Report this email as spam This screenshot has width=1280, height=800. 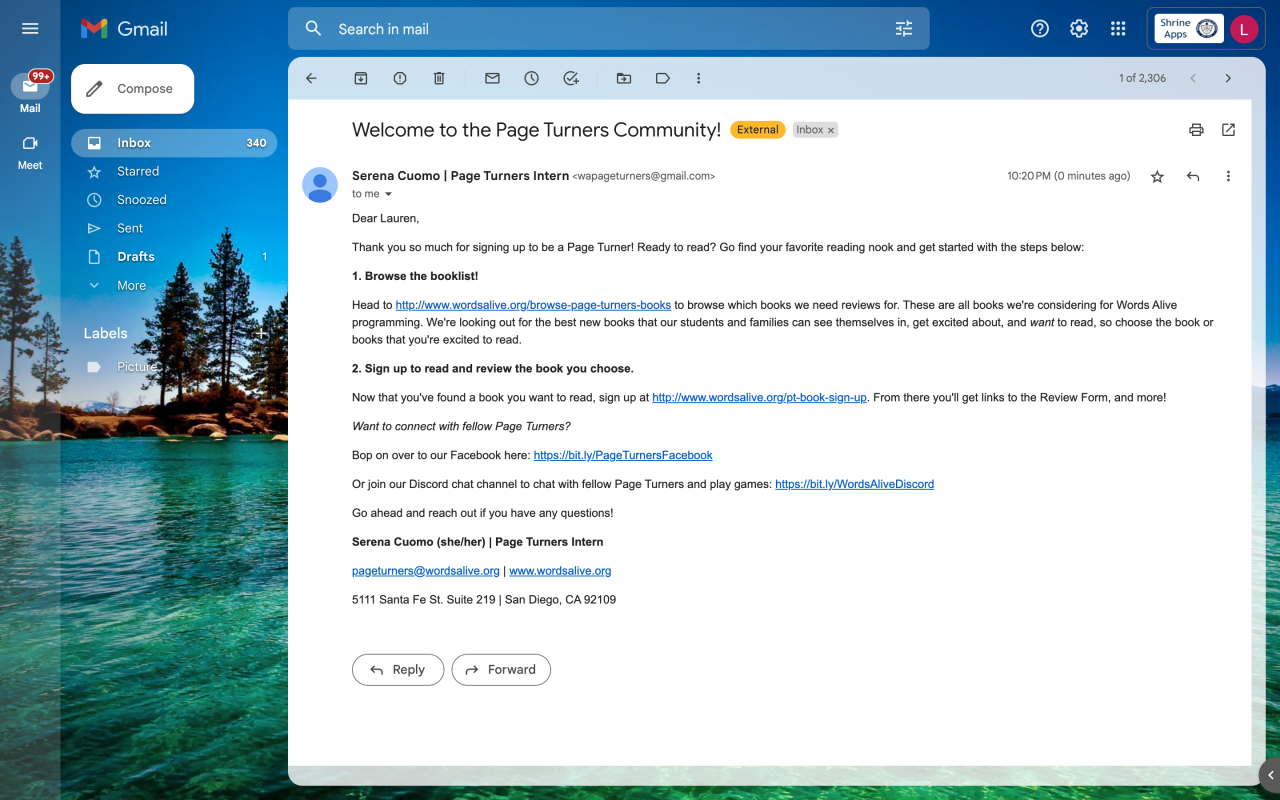point(400,78)
